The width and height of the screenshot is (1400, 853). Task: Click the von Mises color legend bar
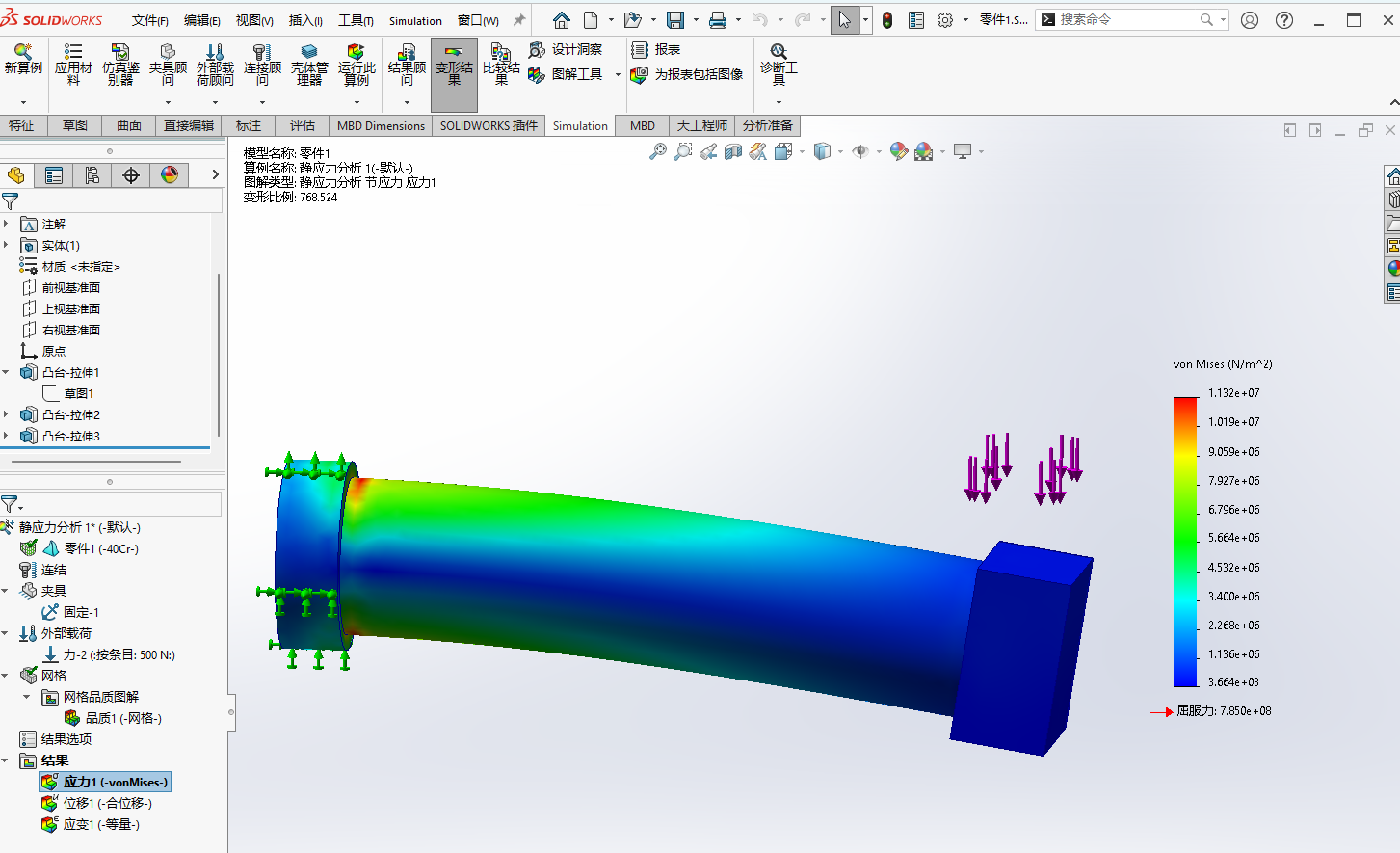point(1184,542)
